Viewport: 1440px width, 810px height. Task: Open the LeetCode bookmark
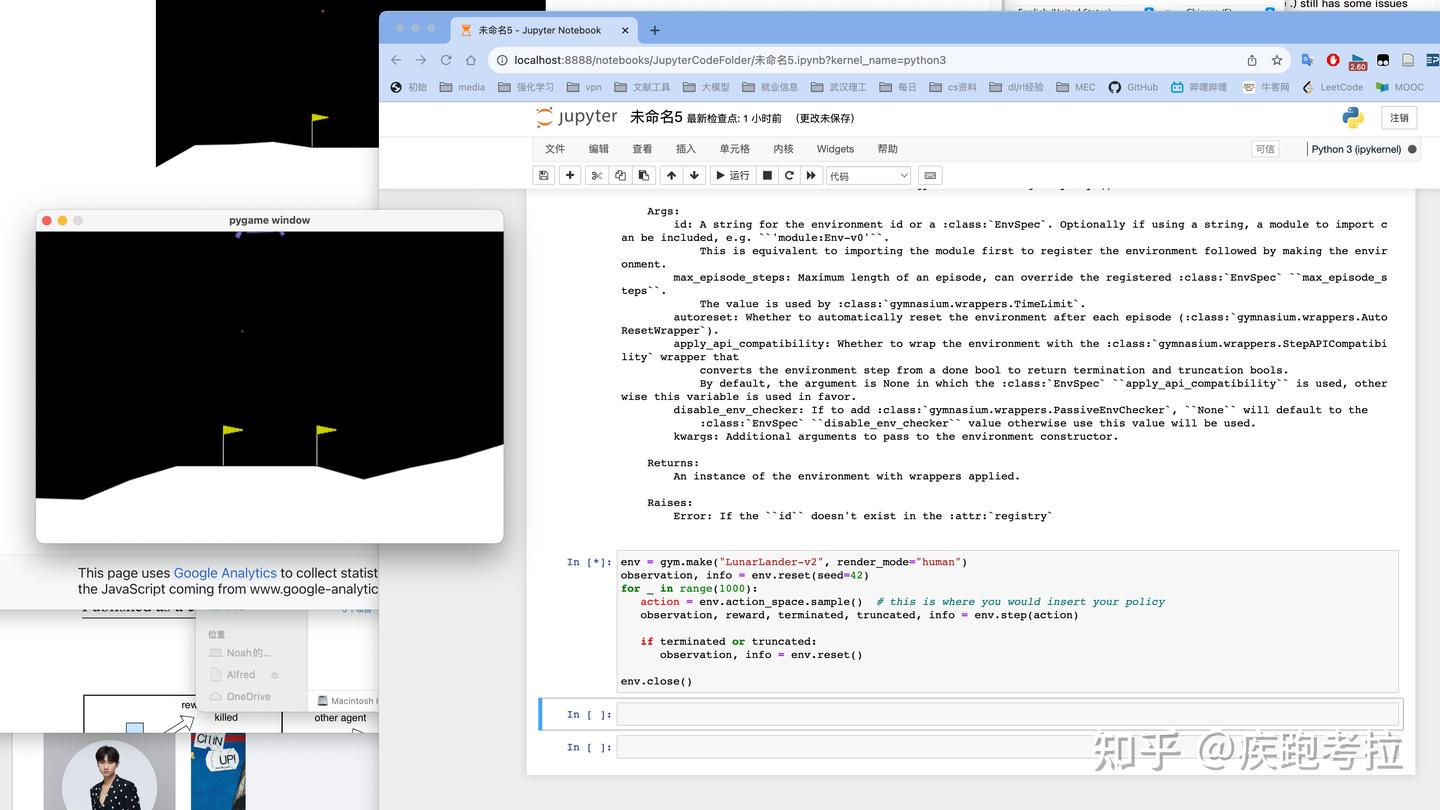(x=1333, y=87)
